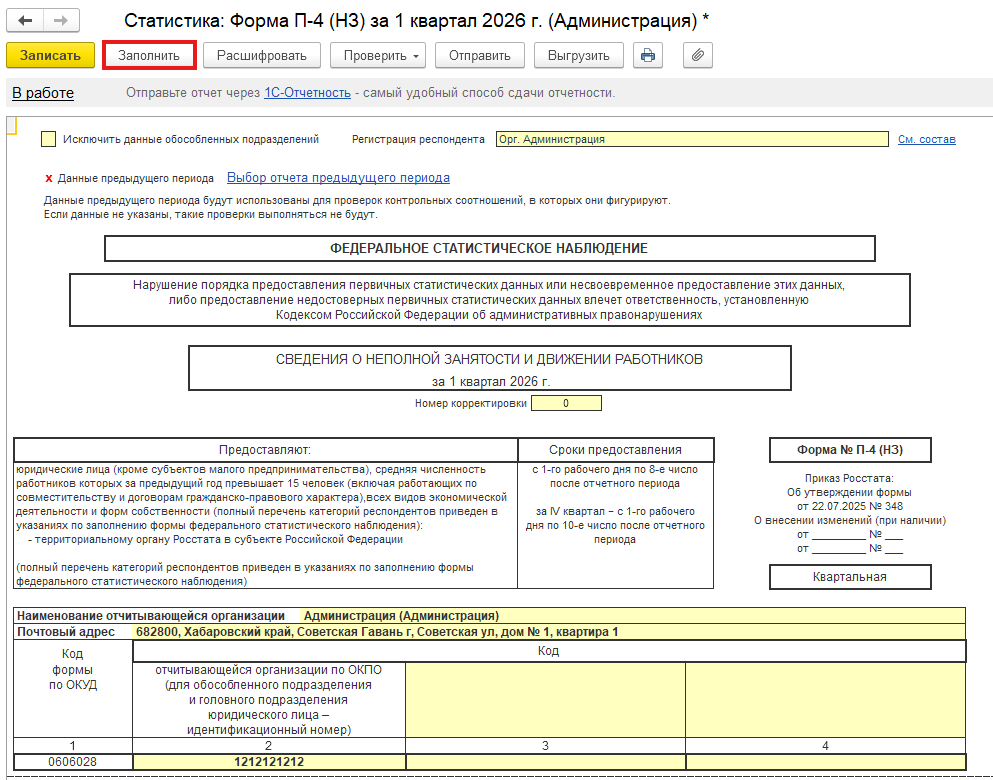Click the Заполнить button
Image resolution: width=993 pixels, height=780 pixels.
149,55
